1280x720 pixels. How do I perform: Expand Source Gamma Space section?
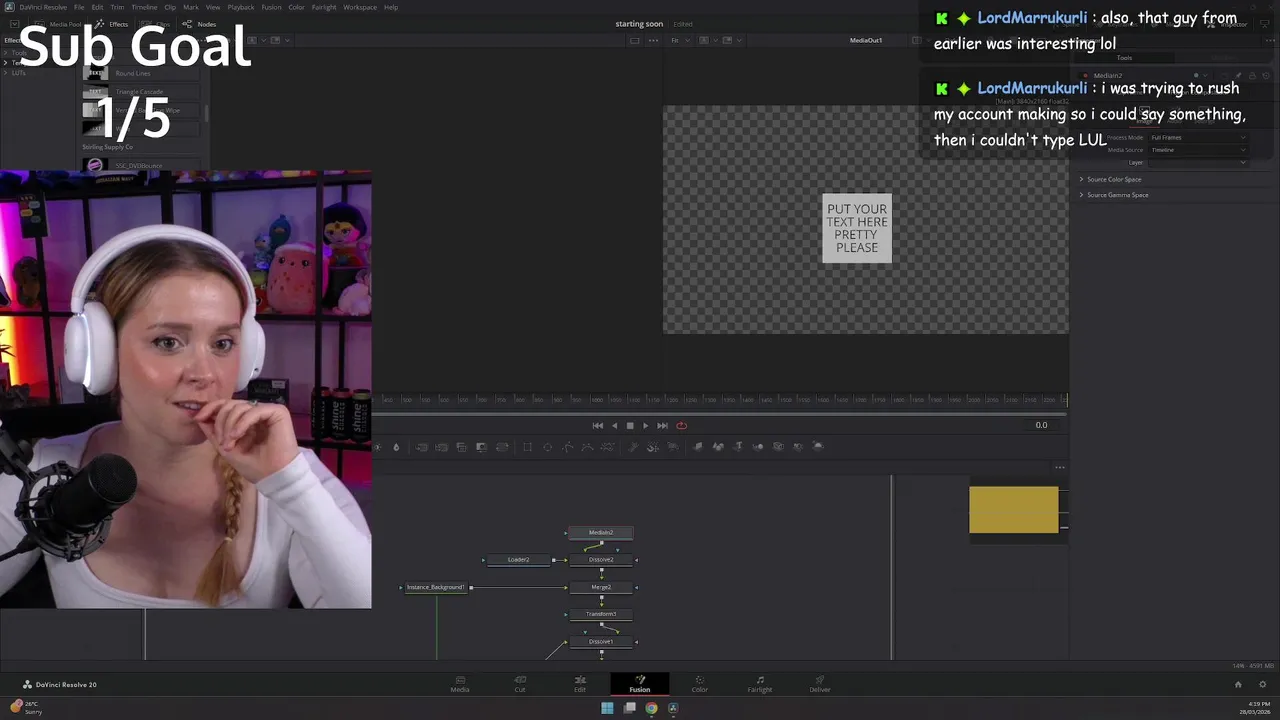(x=1113, y=195)
